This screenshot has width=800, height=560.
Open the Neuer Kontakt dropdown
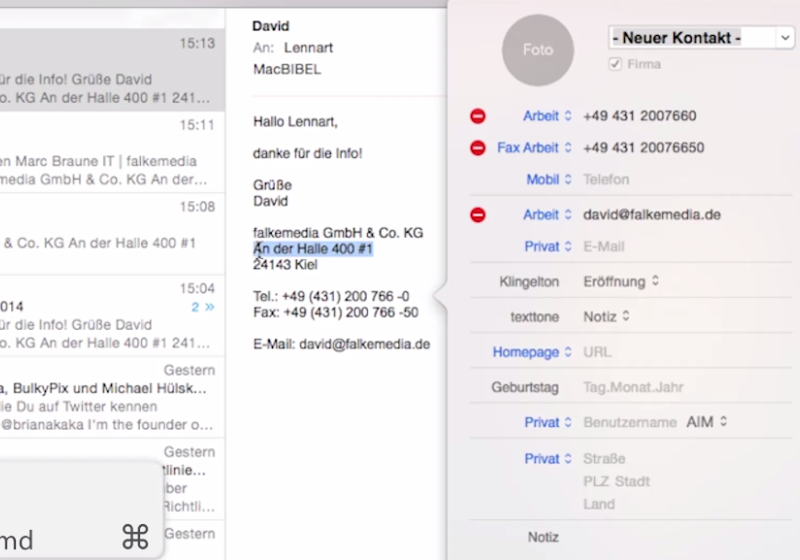click(x=700, y=38)
